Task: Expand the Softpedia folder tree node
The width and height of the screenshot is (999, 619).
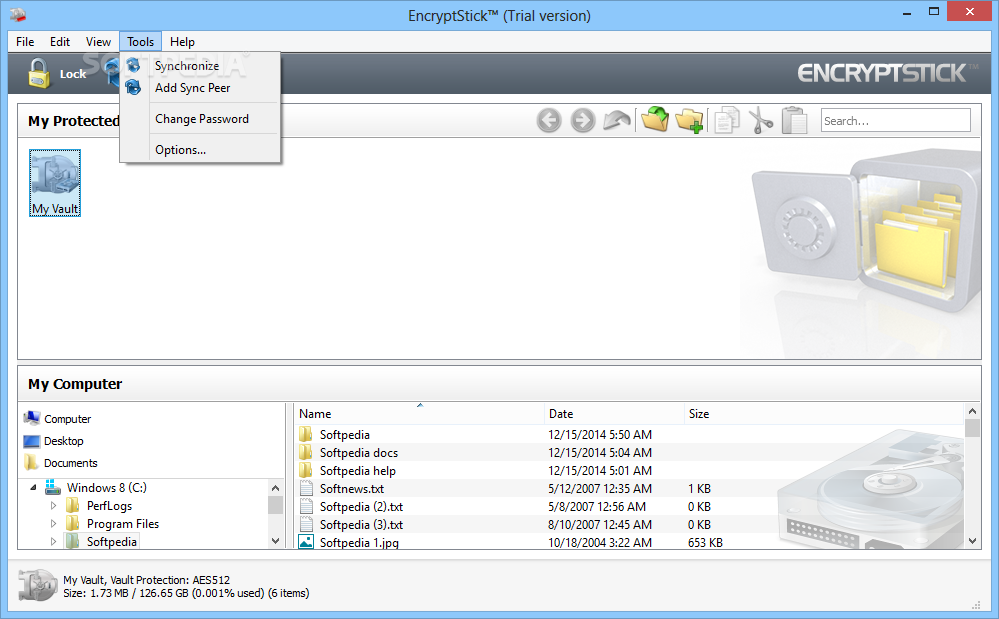Action: (54, 541)
